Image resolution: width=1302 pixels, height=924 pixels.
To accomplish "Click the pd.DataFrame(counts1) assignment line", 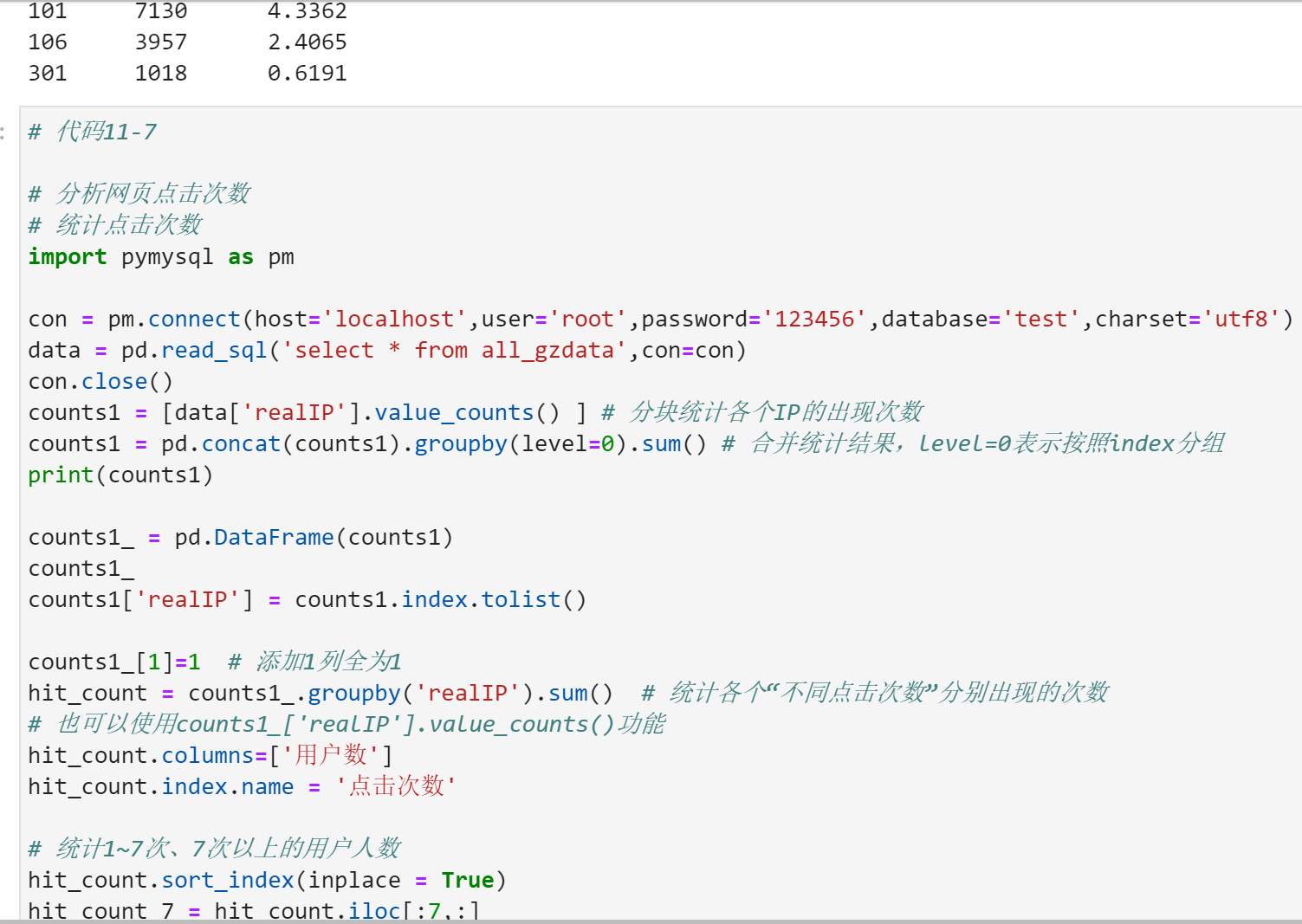I will click(x=240, y=538).
